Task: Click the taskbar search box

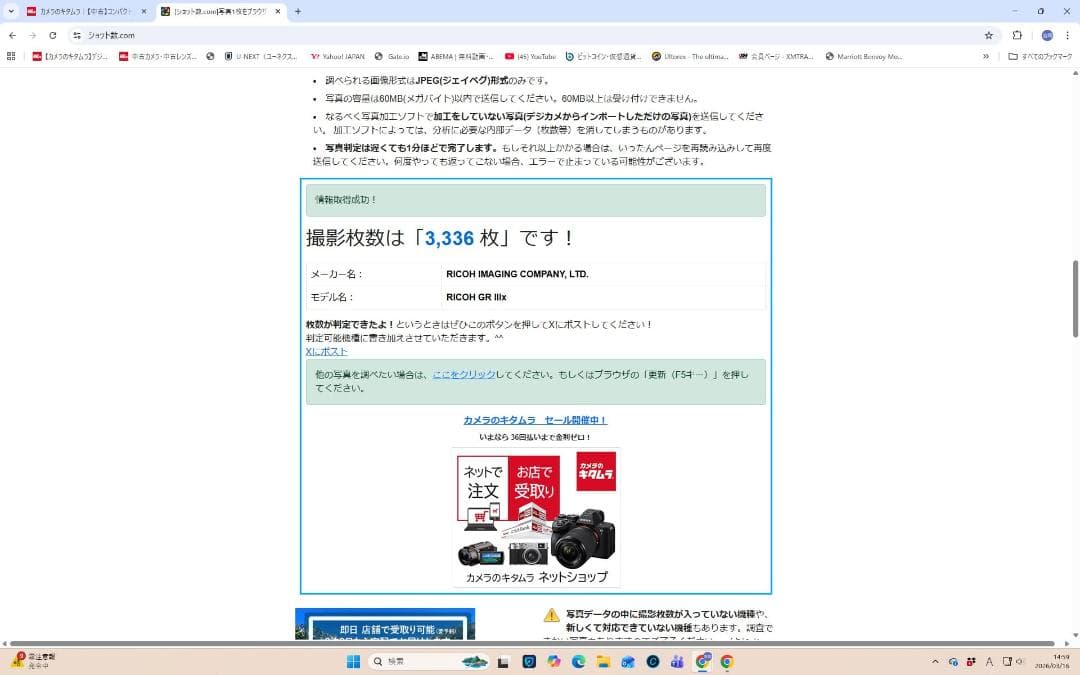Action: coord(429,662)
